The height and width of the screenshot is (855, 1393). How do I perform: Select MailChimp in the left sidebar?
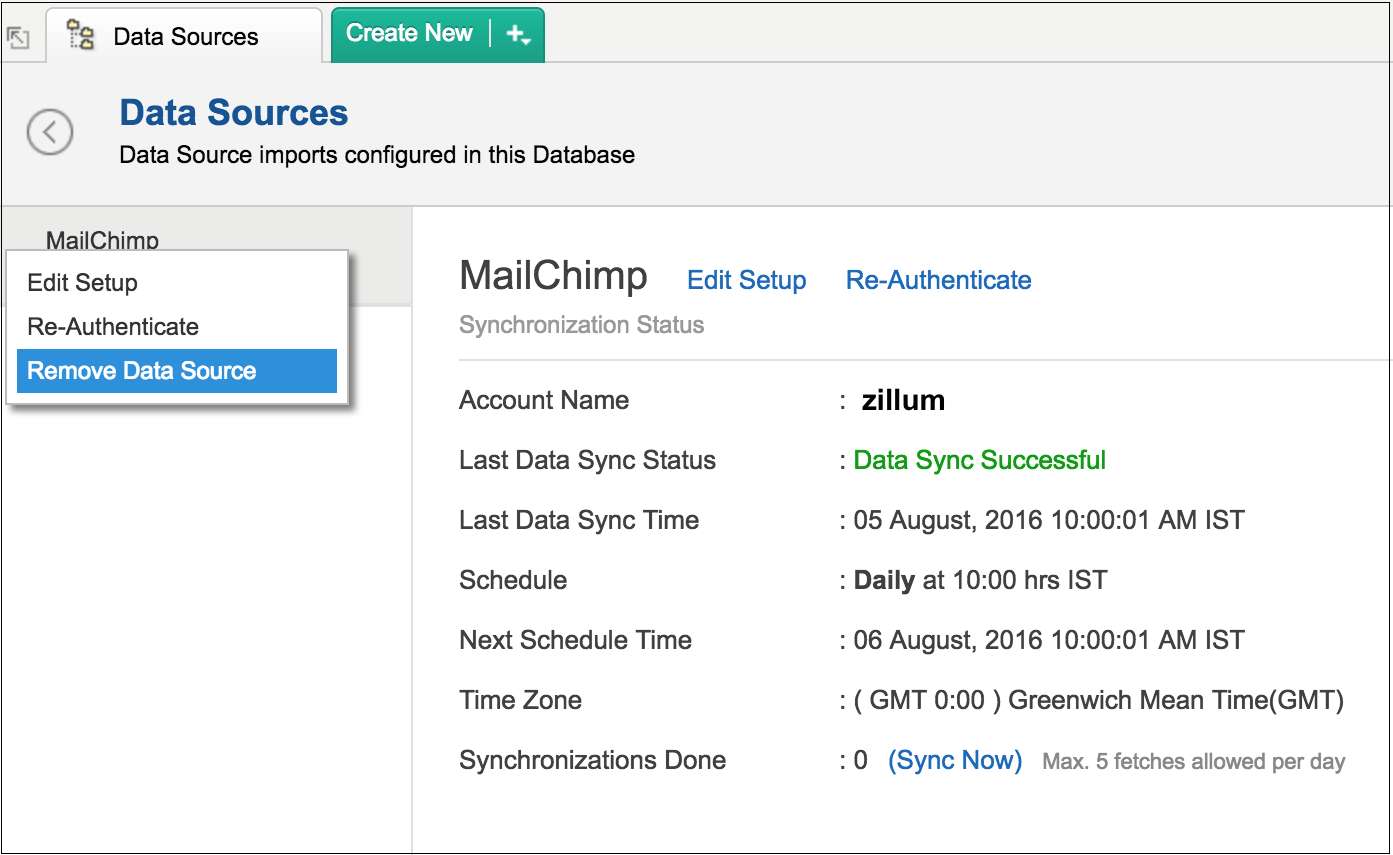[102, 240]
